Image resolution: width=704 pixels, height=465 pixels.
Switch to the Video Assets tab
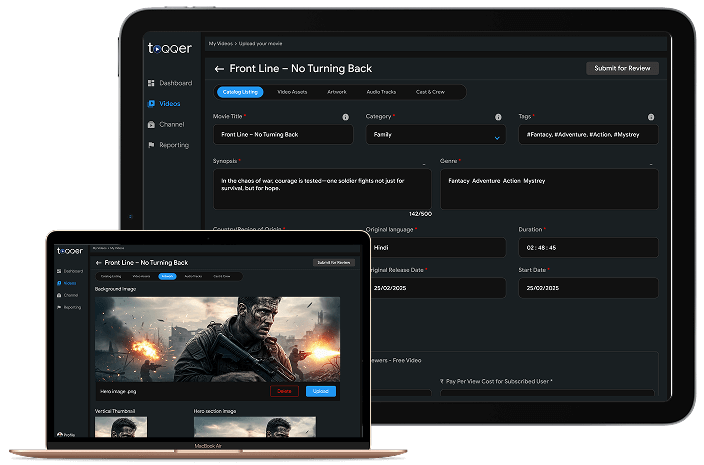tap(292, 92)
